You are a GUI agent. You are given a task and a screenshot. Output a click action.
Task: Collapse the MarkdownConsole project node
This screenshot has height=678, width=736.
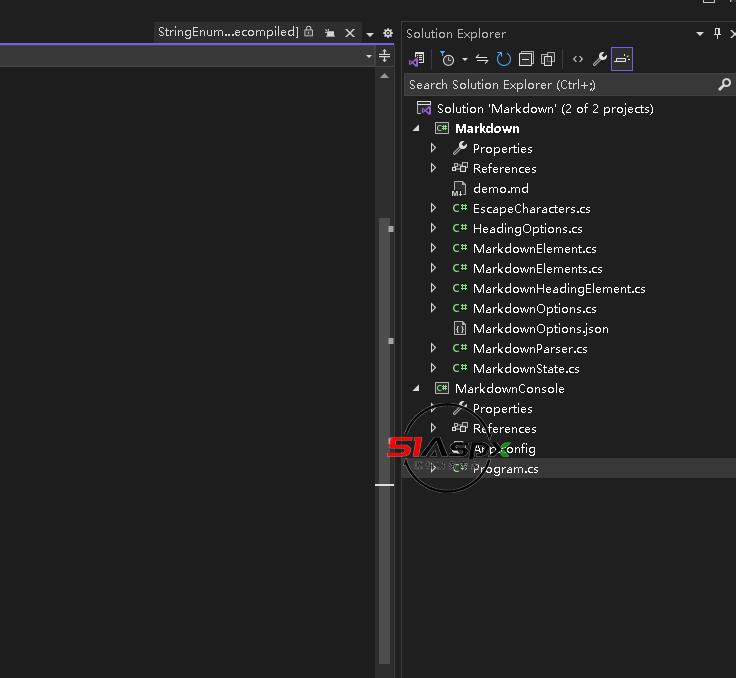(x=416, y=388)
